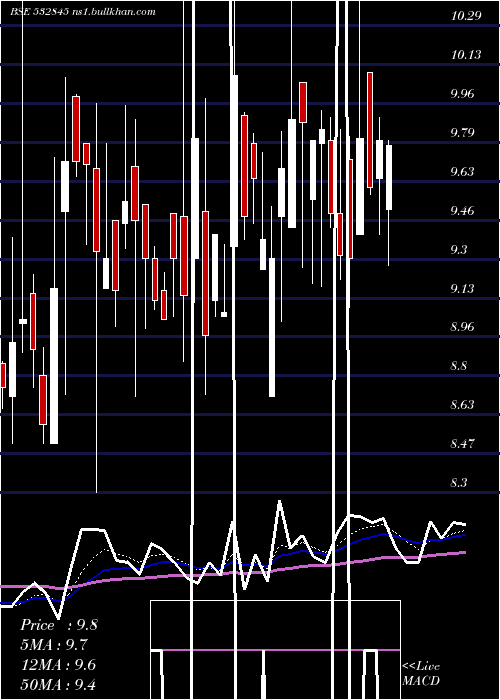The image size is (500, 700).
Task: Click the 10.13 price axis label
Action: [x=466, y=55]
